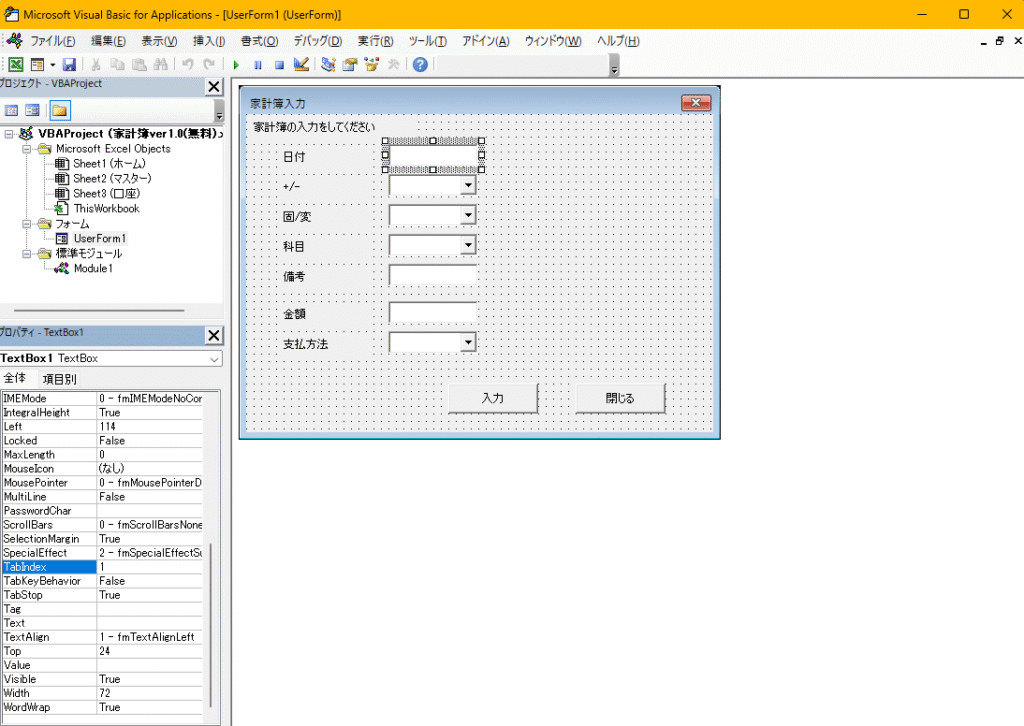Open Find with the binoculars icon
1024x726 pixels.
click(161, 65)
